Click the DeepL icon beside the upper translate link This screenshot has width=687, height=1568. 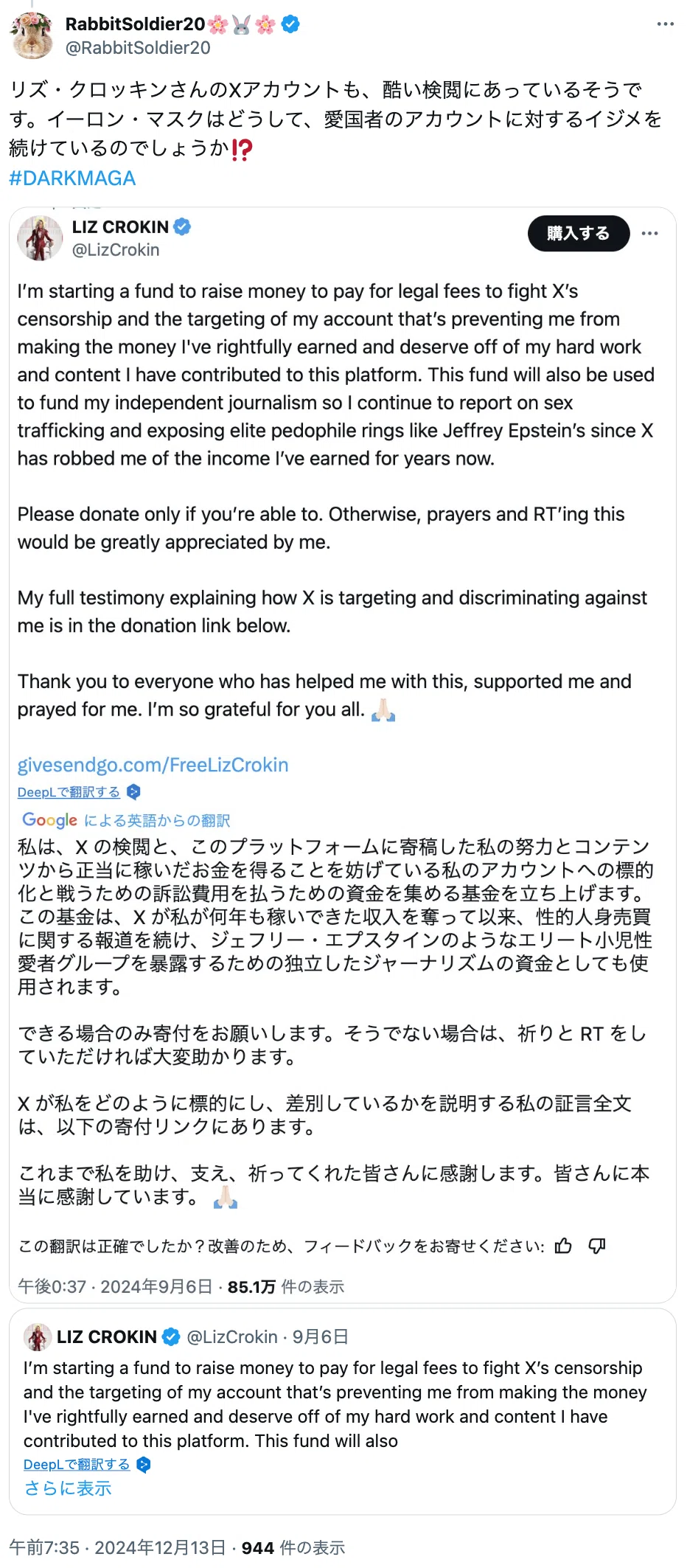[x=133, y=792]
